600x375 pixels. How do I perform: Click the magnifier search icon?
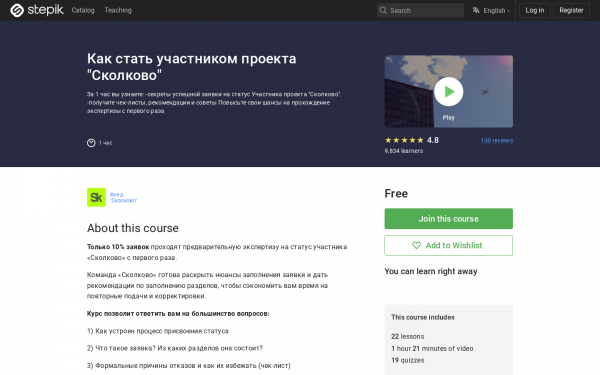383,10
